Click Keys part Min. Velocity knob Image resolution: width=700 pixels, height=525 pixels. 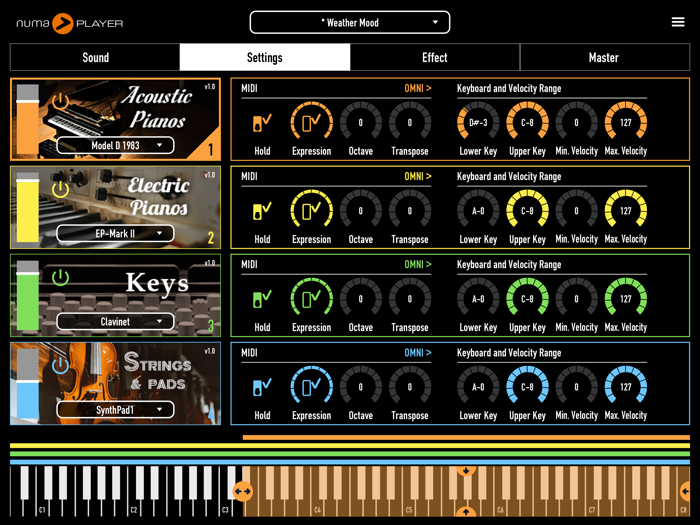click(576, 298)
